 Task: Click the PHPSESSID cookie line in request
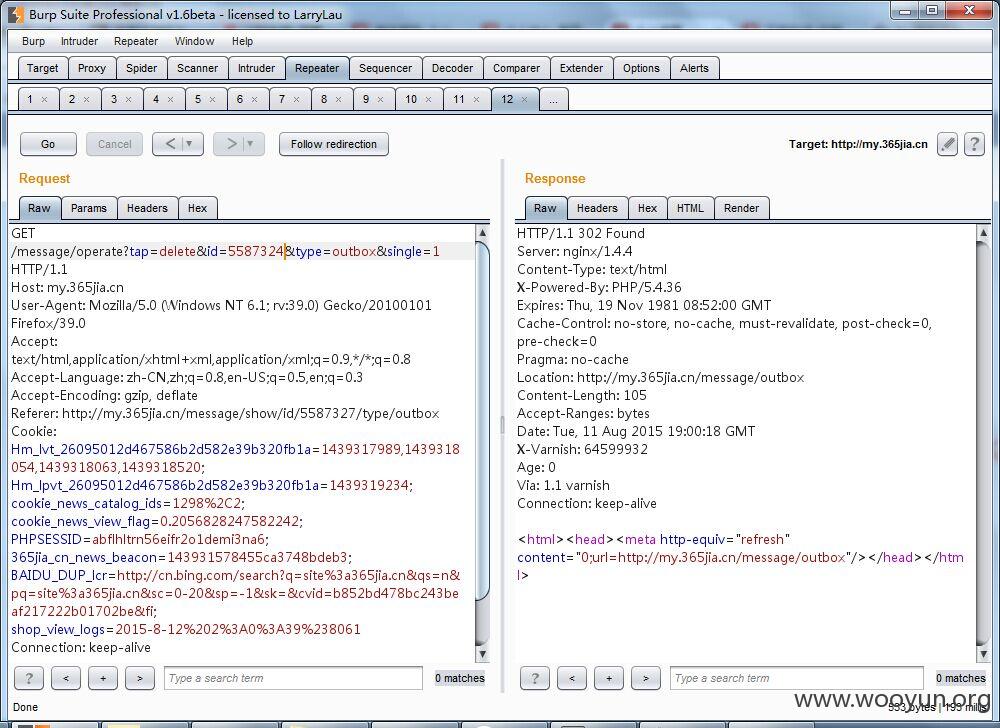140,539
